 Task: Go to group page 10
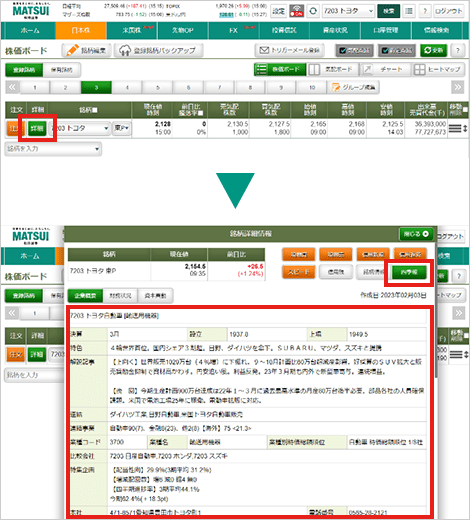pyautogui.click(x=312, y=87)
